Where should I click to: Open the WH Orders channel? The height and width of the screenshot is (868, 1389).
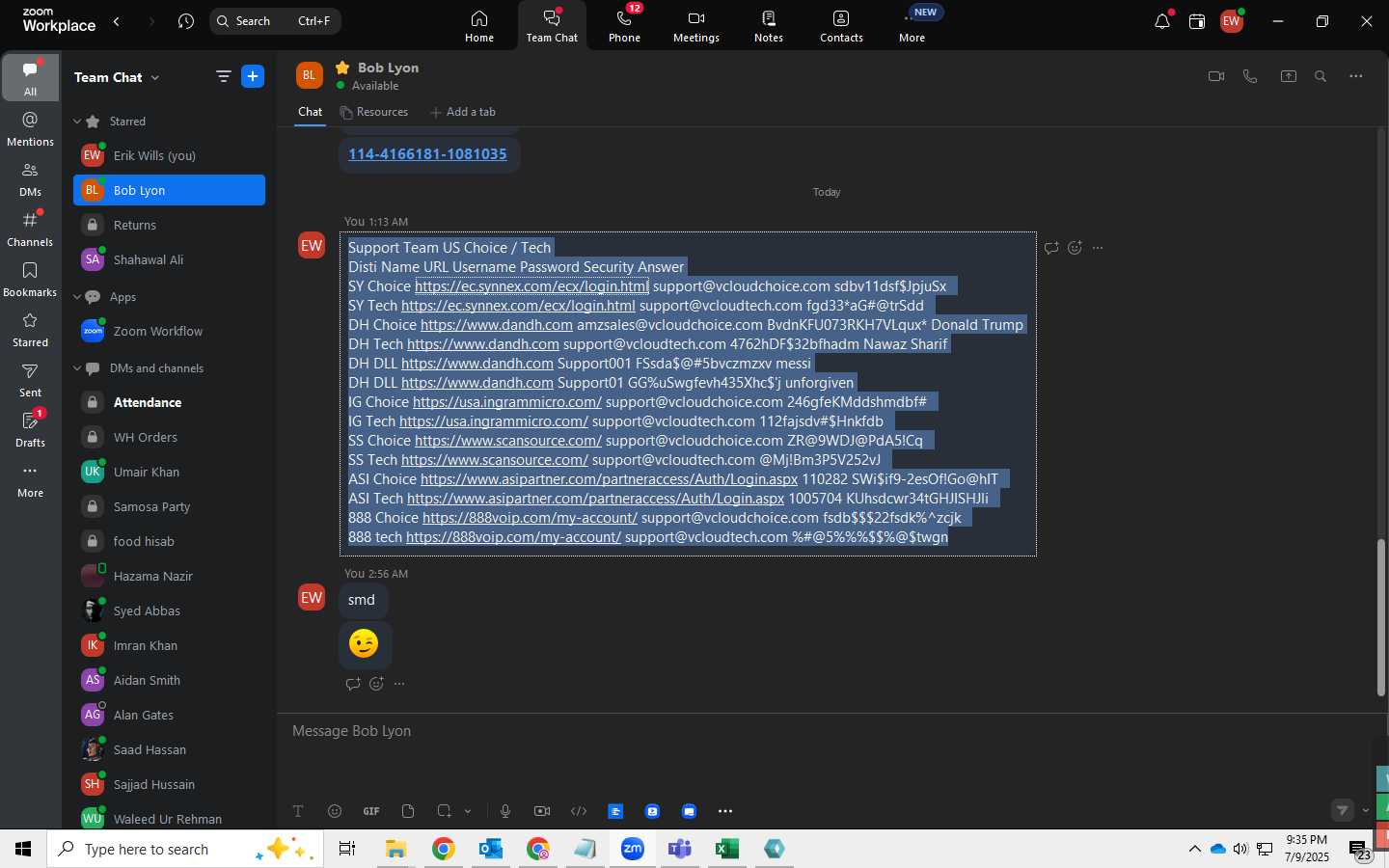(169, 437)
